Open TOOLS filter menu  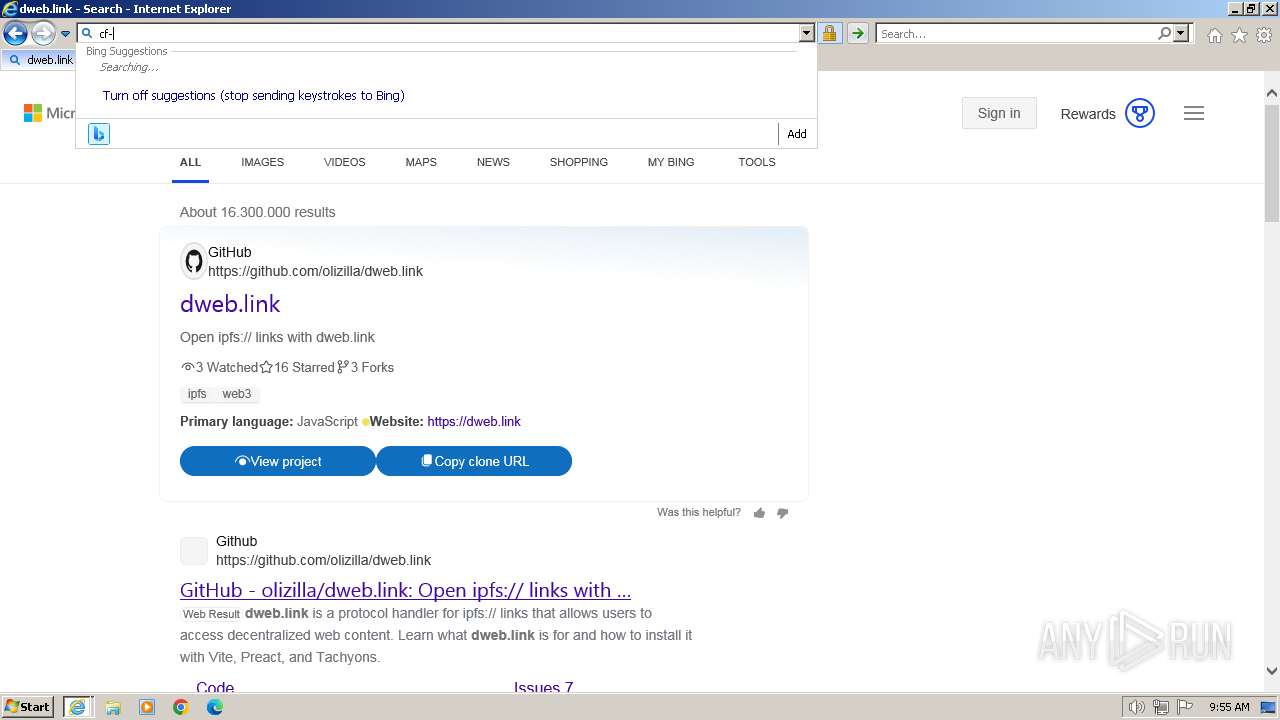pyautogui.click(x=757, y=162)
